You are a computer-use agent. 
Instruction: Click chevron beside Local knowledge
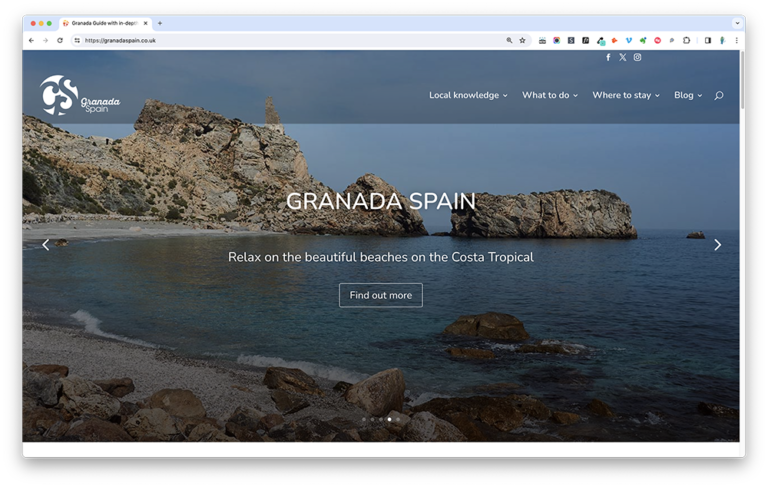(x=505, y=96)
